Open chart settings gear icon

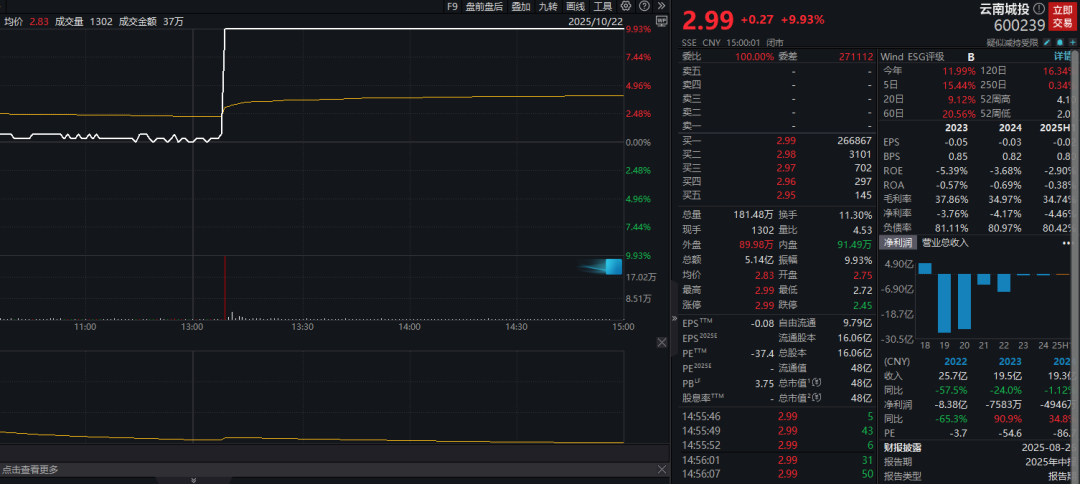(625, 6)
